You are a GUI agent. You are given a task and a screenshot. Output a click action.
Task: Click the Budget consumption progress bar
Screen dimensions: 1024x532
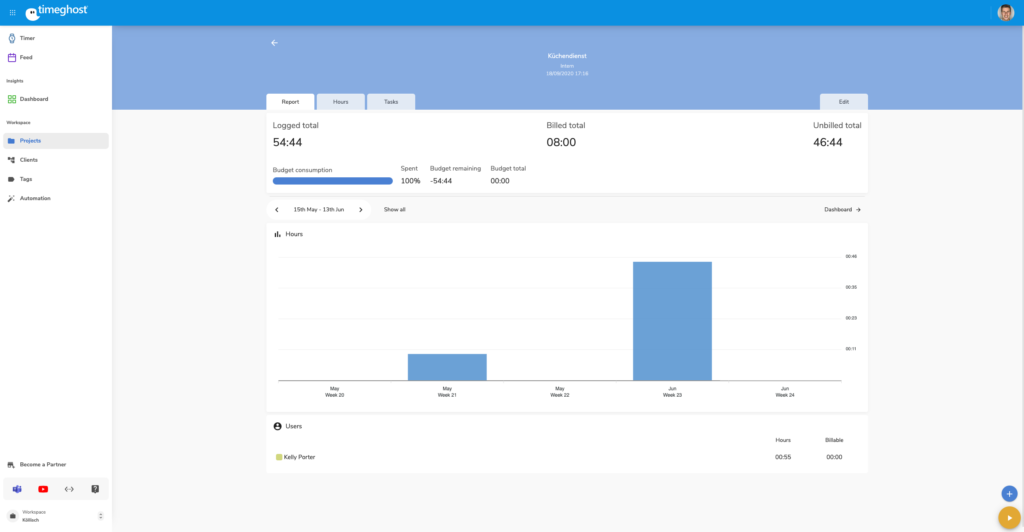click(332, 181)
